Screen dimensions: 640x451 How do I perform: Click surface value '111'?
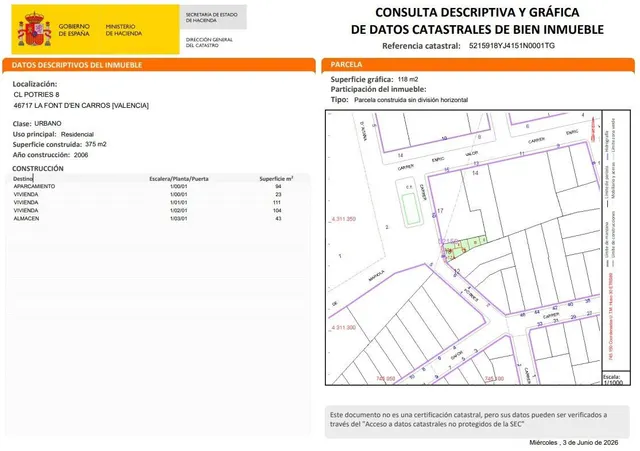[x=277, y=202]
